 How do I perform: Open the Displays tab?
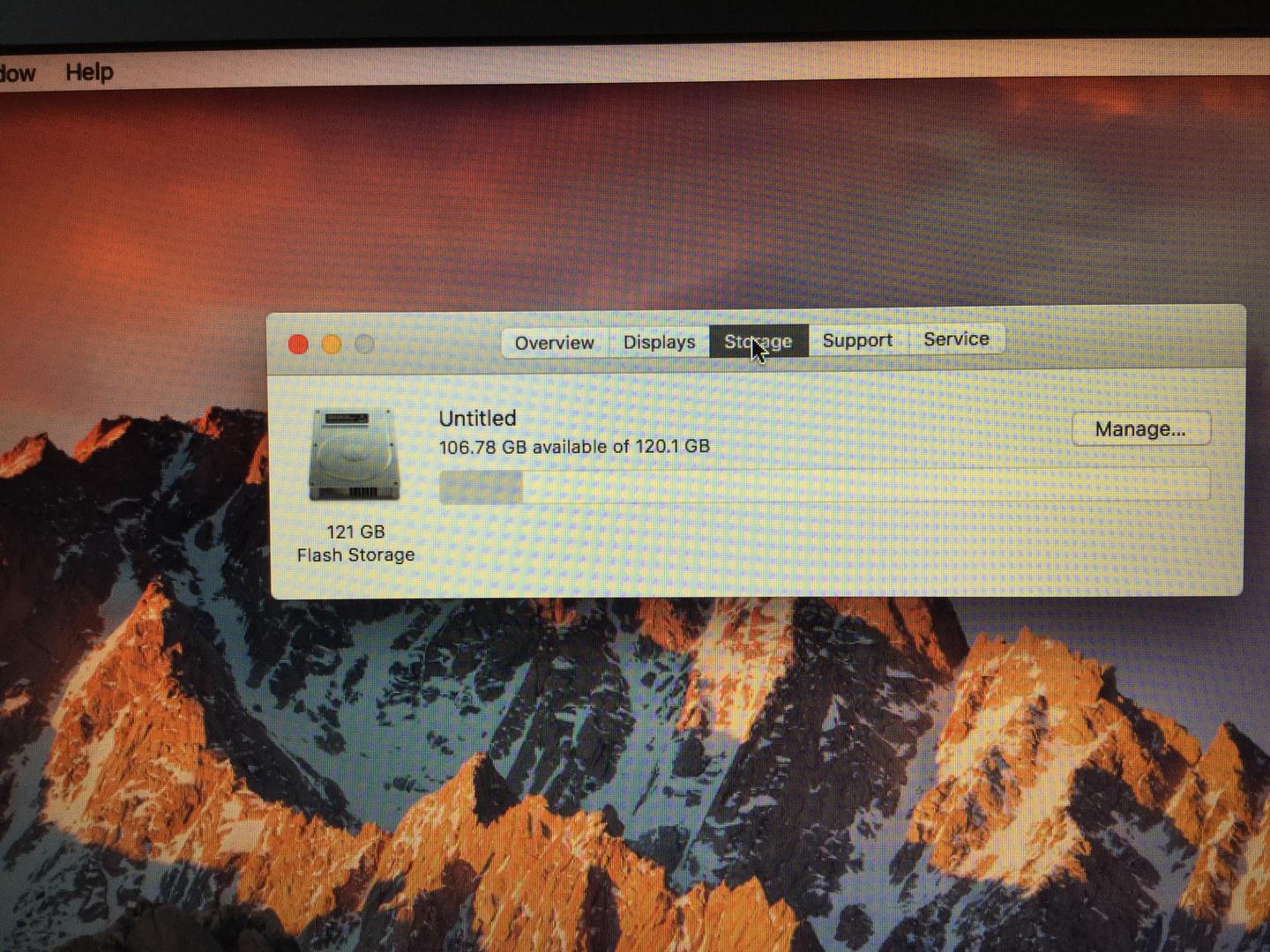[659, 341]
